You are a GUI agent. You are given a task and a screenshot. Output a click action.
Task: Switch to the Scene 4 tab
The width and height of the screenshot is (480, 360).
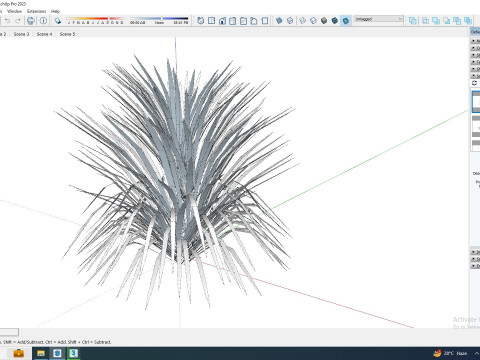tap(44, 34)
